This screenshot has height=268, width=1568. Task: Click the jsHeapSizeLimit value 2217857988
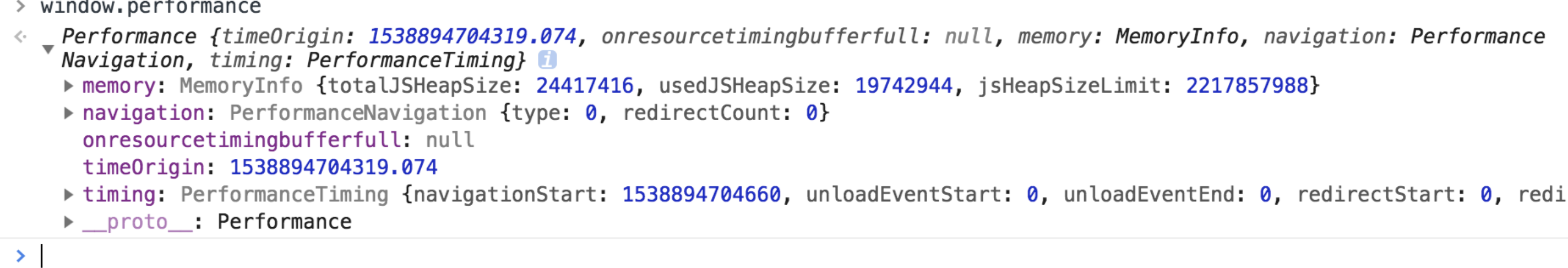[1246, 86]
